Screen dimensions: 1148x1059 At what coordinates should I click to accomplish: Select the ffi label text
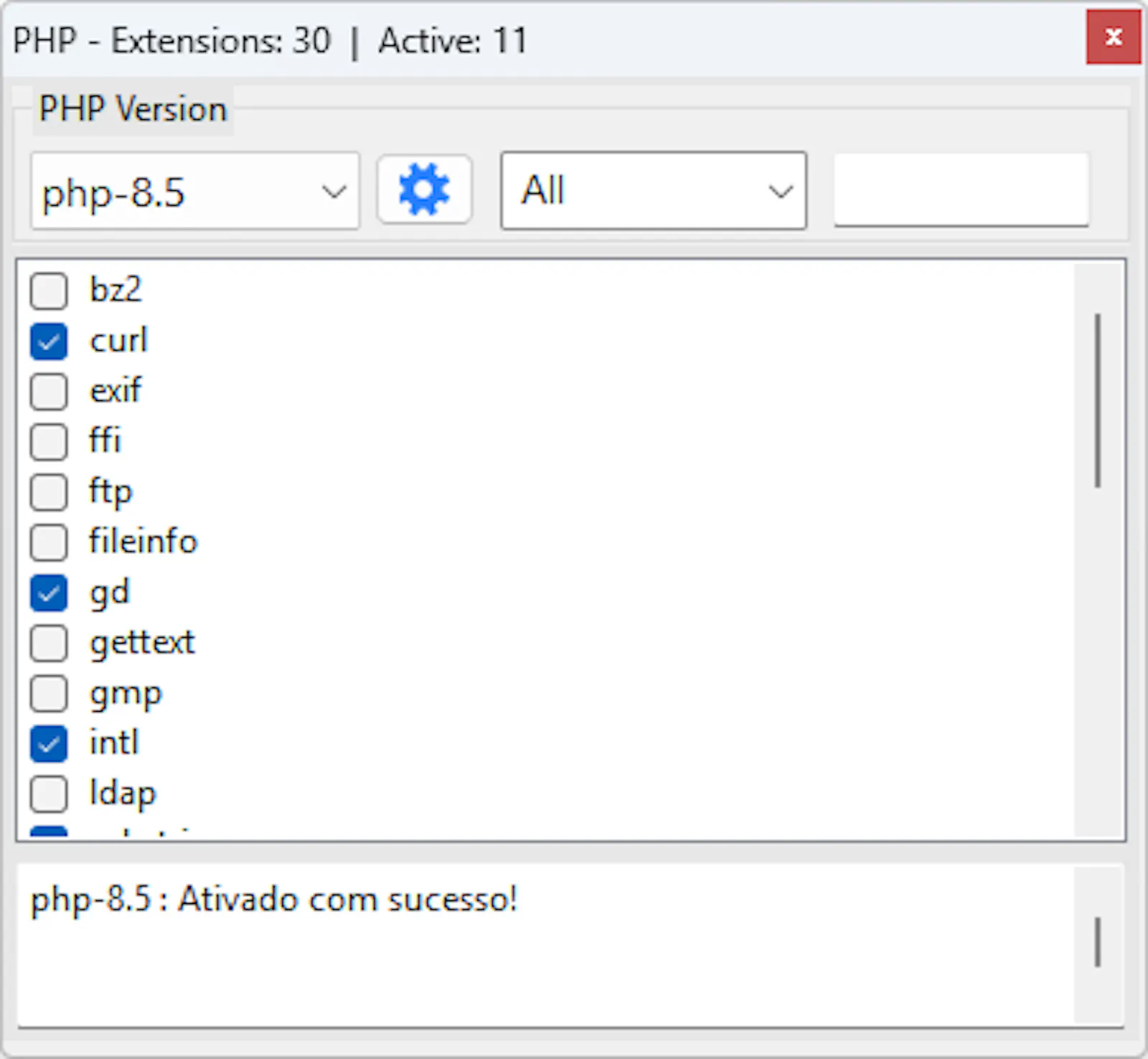[x=105, y=441]
